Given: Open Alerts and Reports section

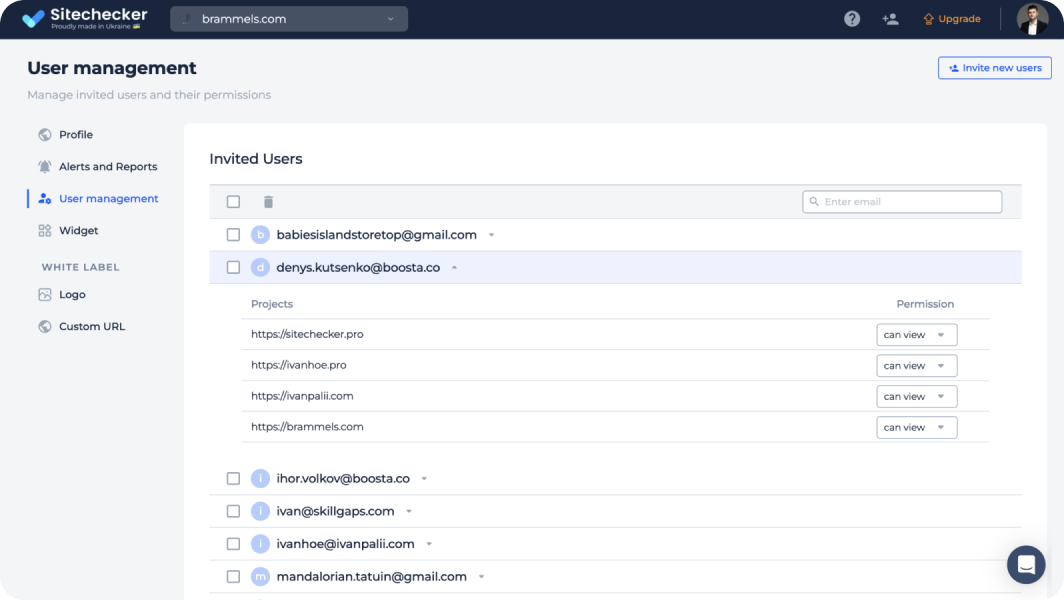Looking at the screenshot, I should pos(108,166).
